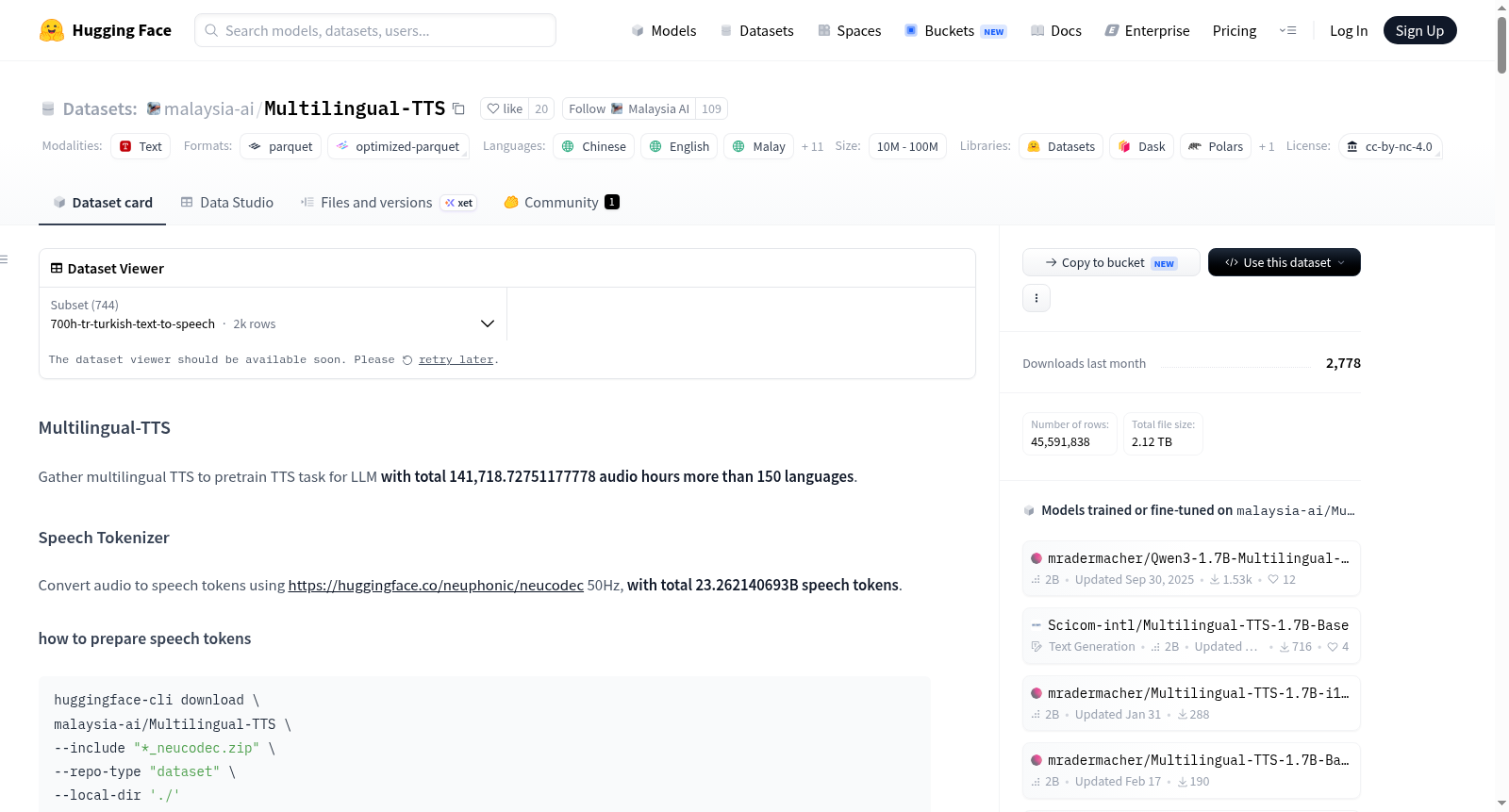Click the Chinese language tag
Screen dimensions: 1509x812
click(x=594, y=146)
